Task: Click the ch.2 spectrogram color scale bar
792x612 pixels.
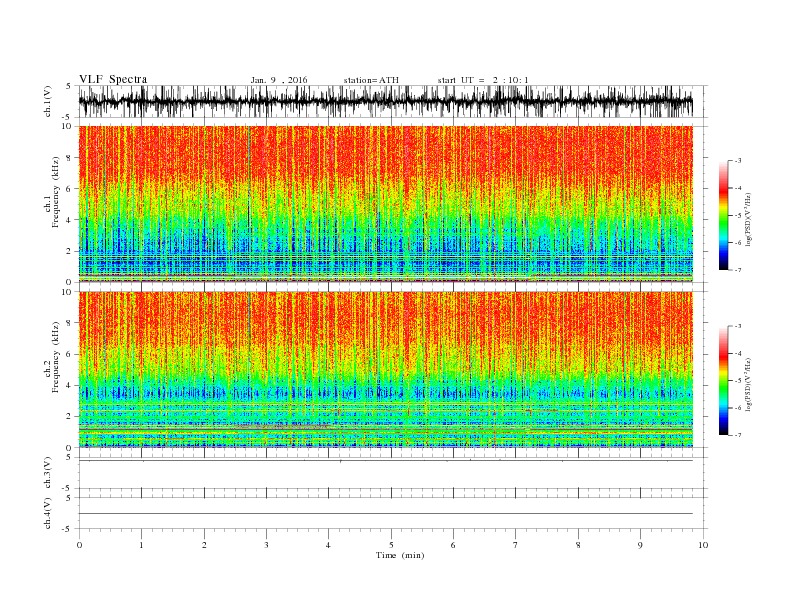Action: [723, 380]
